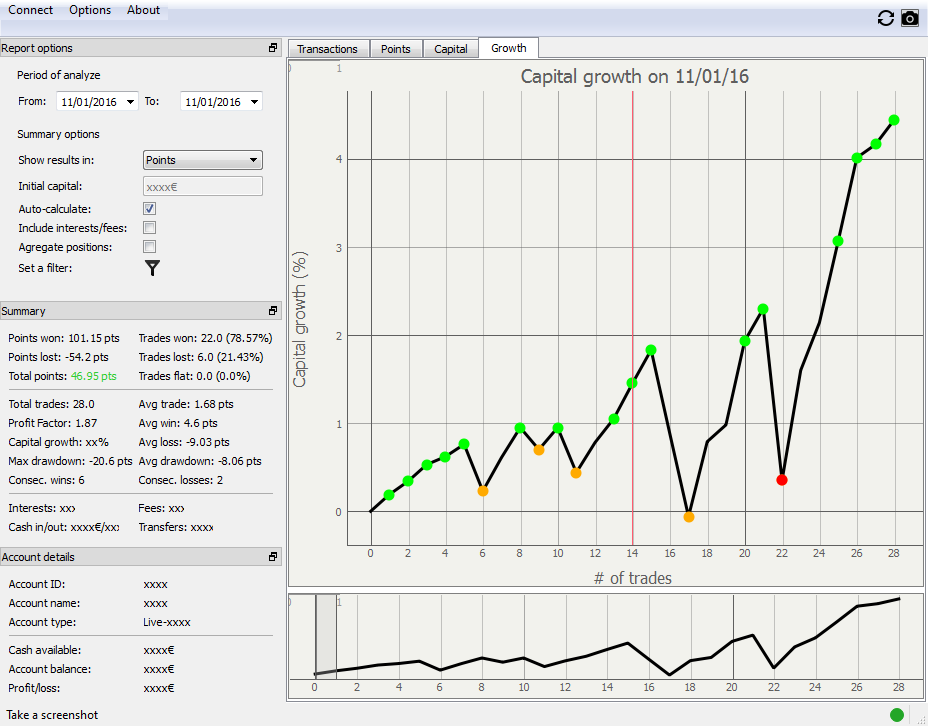Click the refresh icon at top right

point(885,18)
